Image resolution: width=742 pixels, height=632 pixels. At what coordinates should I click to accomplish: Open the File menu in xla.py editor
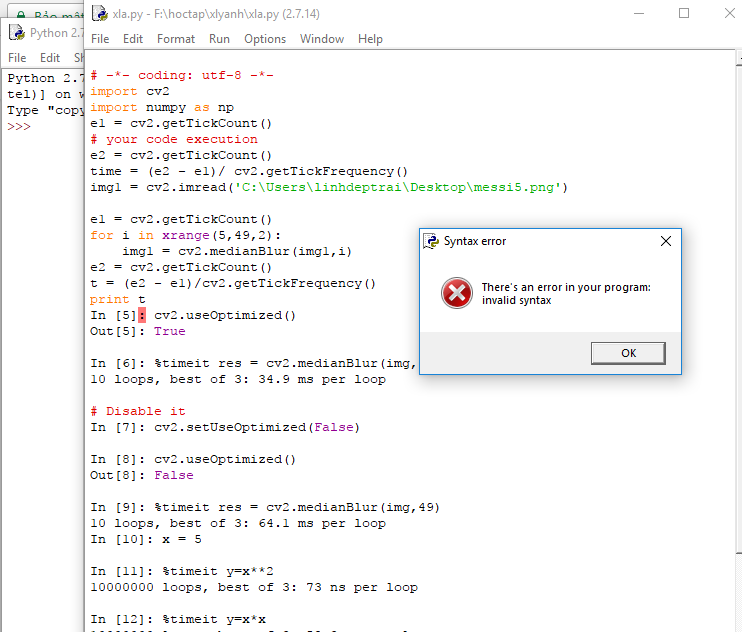100,39
